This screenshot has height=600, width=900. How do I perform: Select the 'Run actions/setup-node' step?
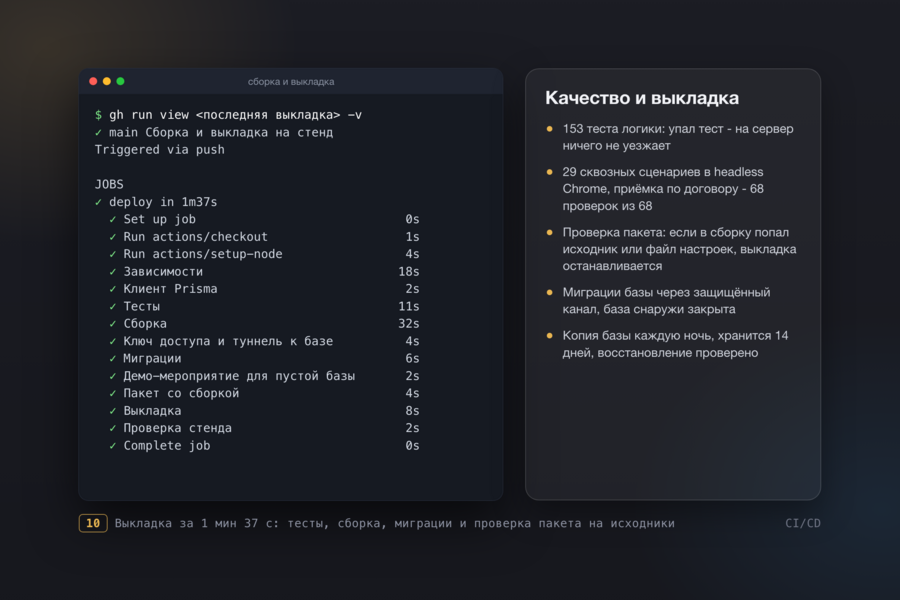point(264,254)
